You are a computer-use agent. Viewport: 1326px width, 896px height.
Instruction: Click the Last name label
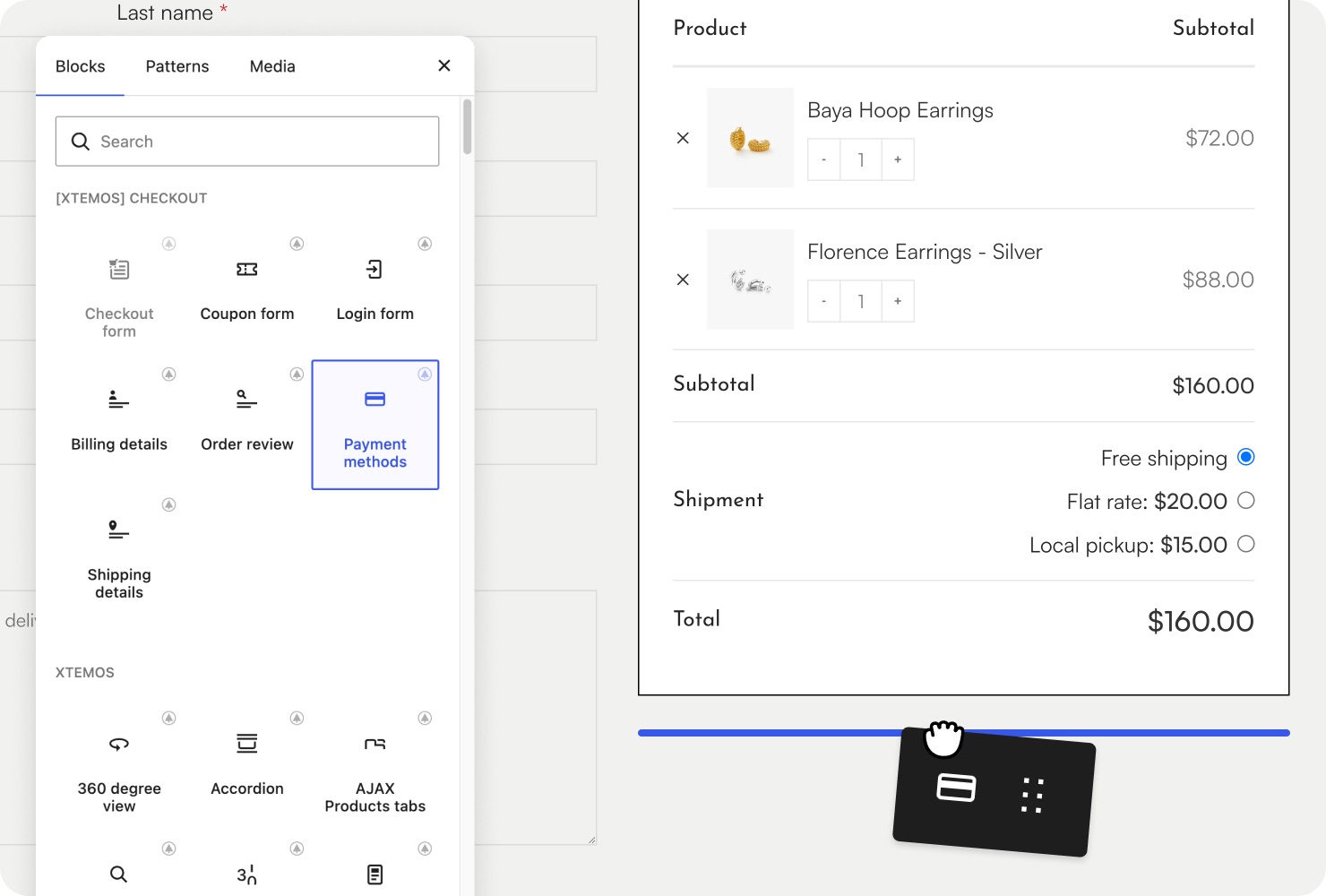click(x=165, y=13)
